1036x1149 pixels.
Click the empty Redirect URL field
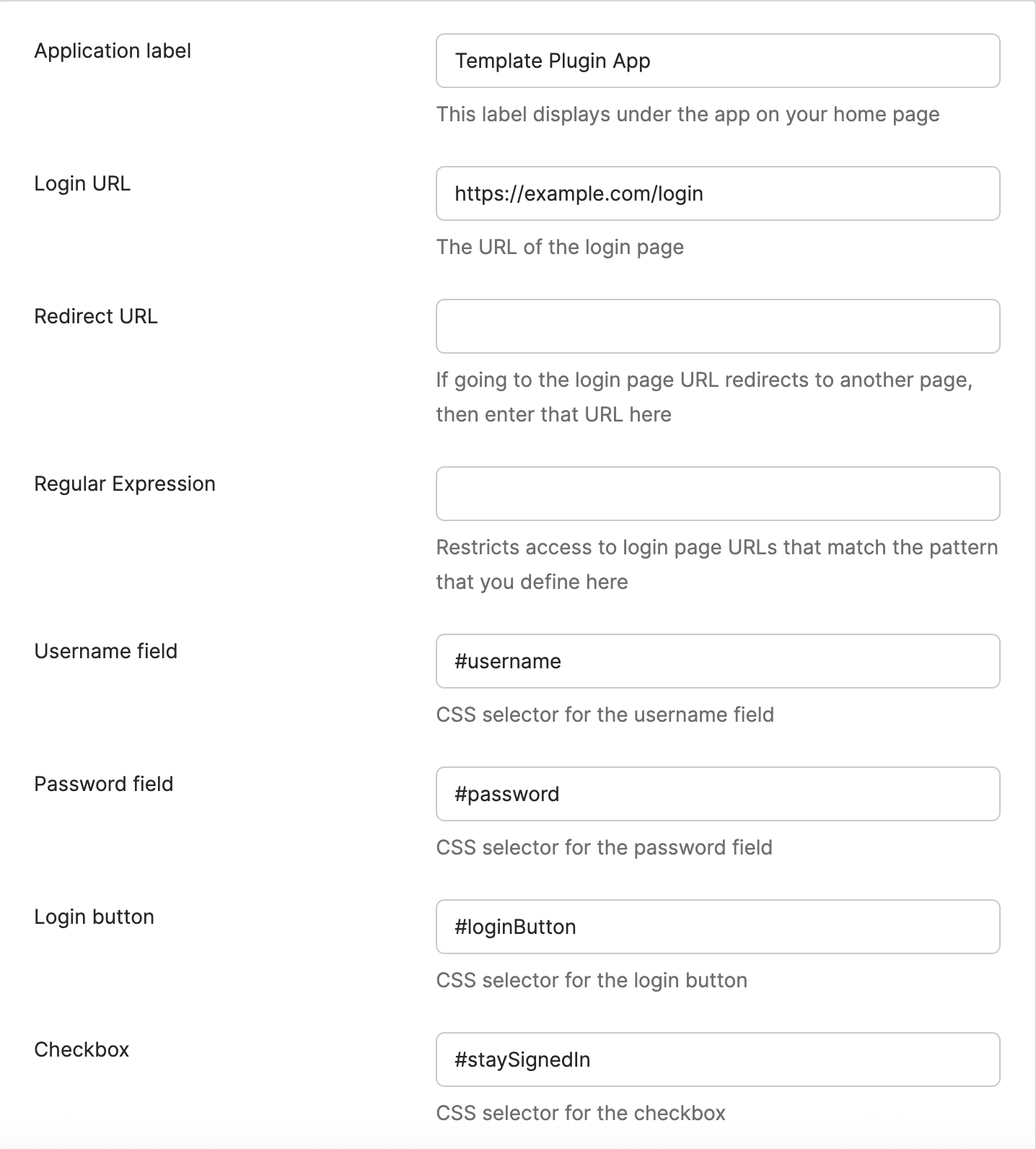pyautogui.click(x=717, y=326)
